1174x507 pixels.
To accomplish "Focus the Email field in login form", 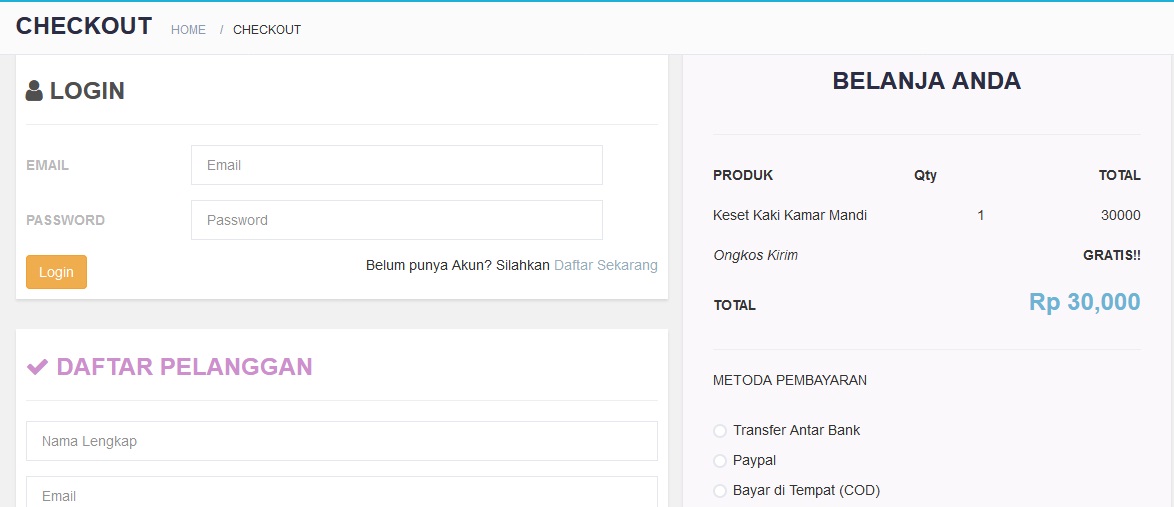I will tap(396, 165).
